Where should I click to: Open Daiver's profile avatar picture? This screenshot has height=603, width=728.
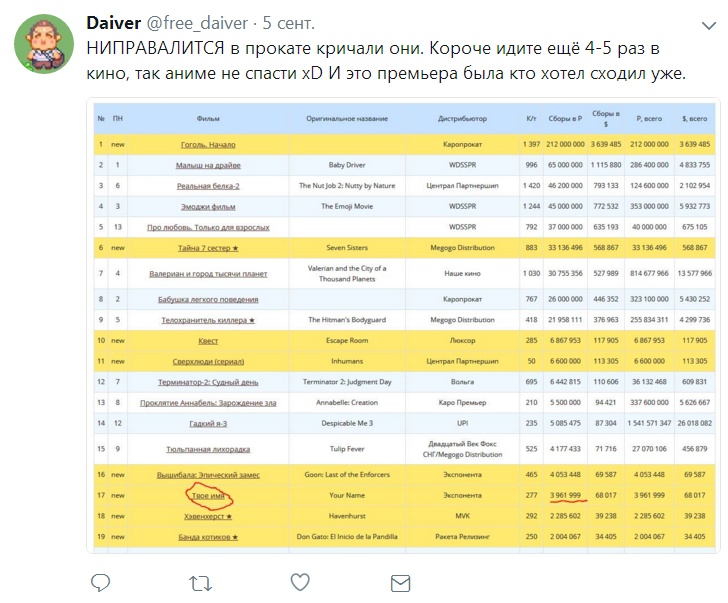[x=44, y=44]
